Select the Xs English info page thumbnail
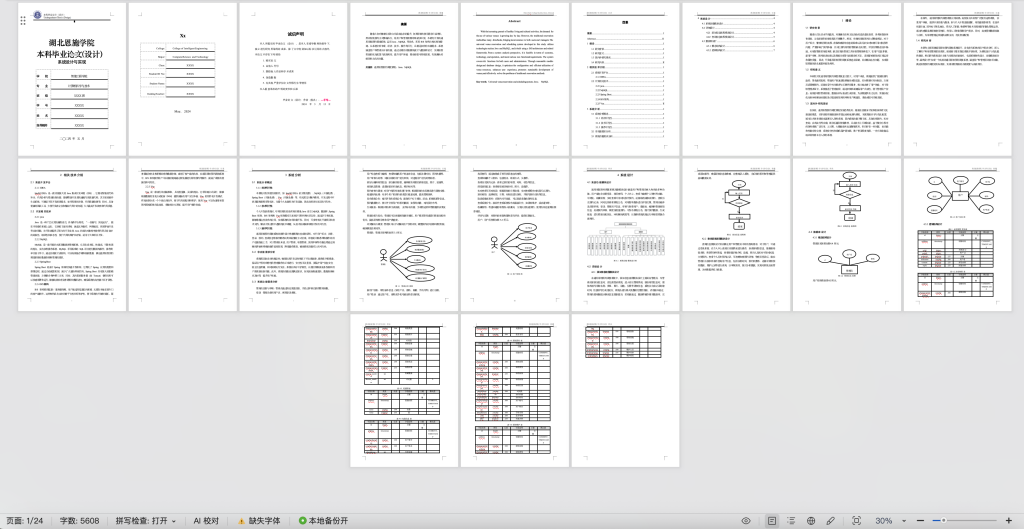Viewport: 1024px width, 529px height. 183,79
